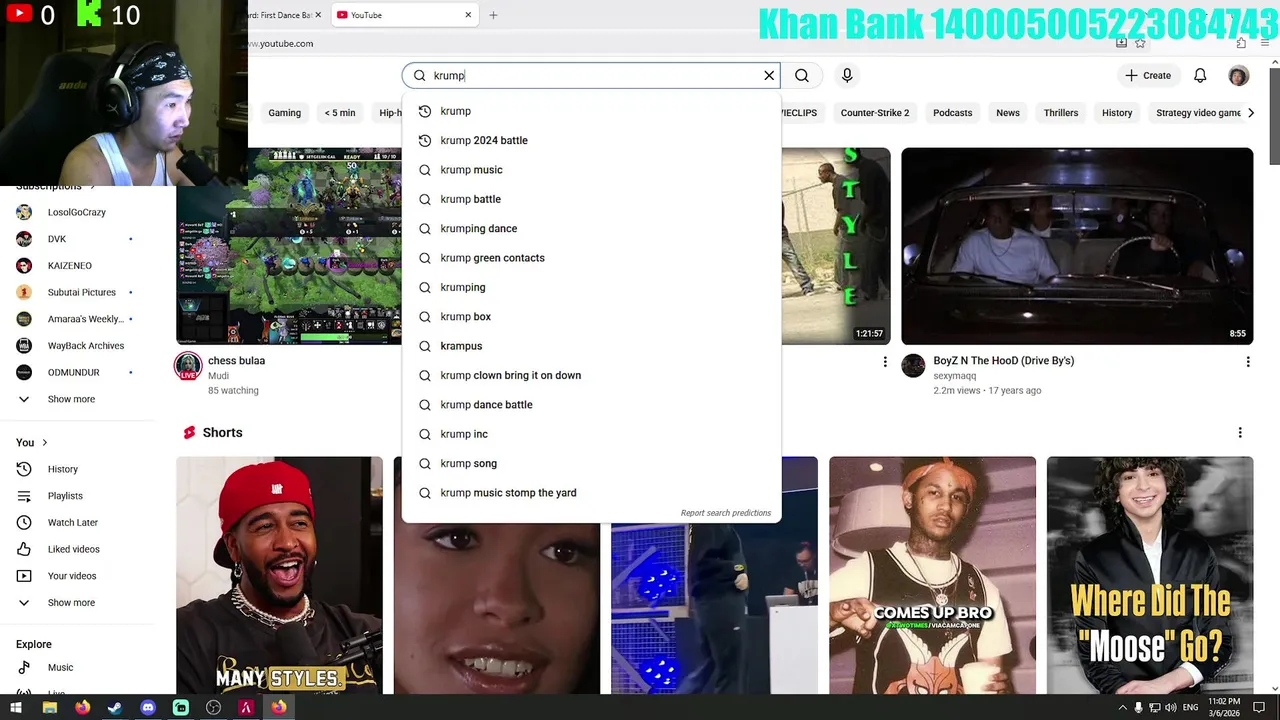Open BoyZ N The HooD video thumbnail
The height and width of the screenshot is (720, 1280).
coord(1077,246)
